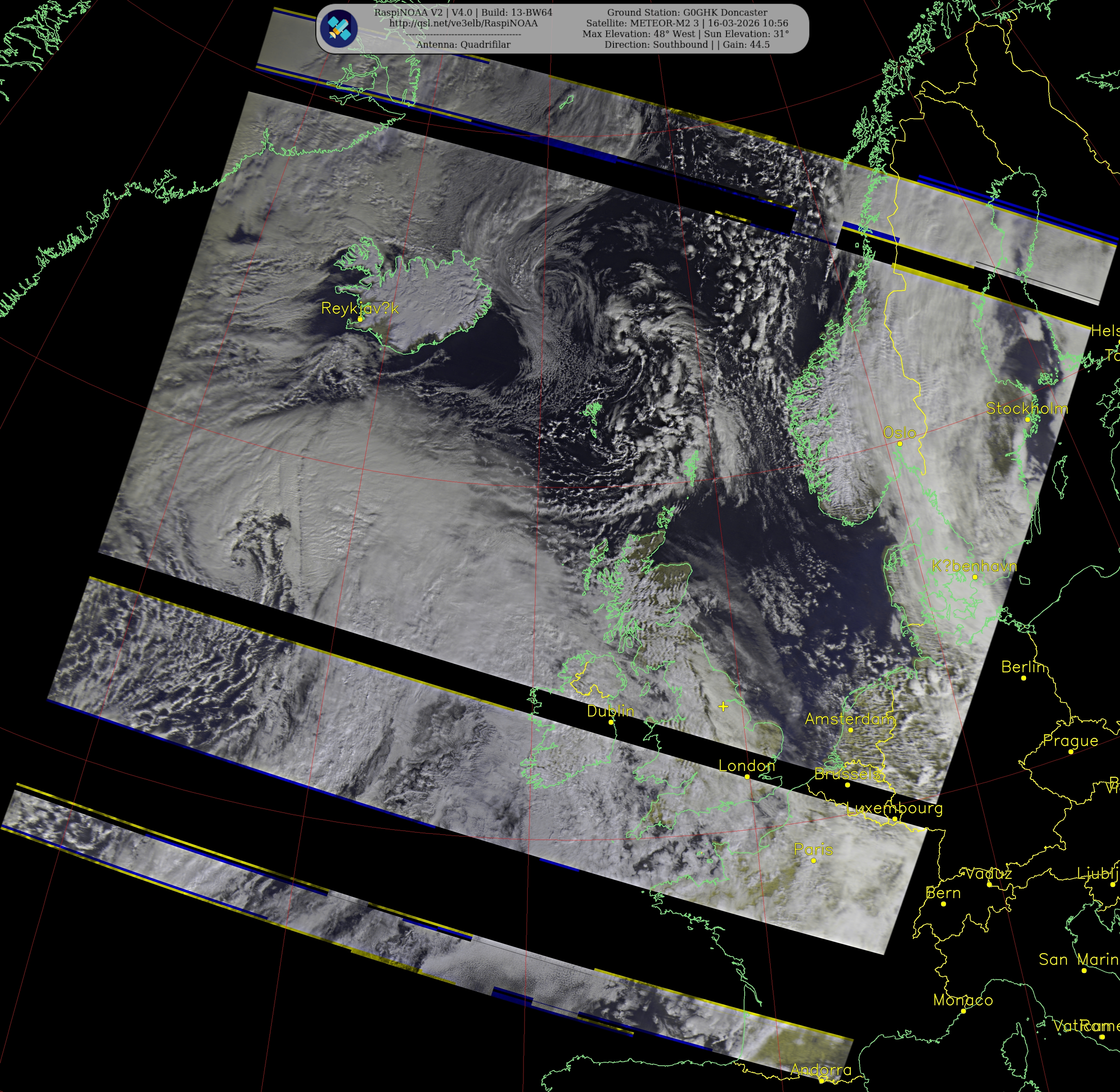
Task: Click the Stockholm city dot marker
Action: click(x=1028, y=419)
